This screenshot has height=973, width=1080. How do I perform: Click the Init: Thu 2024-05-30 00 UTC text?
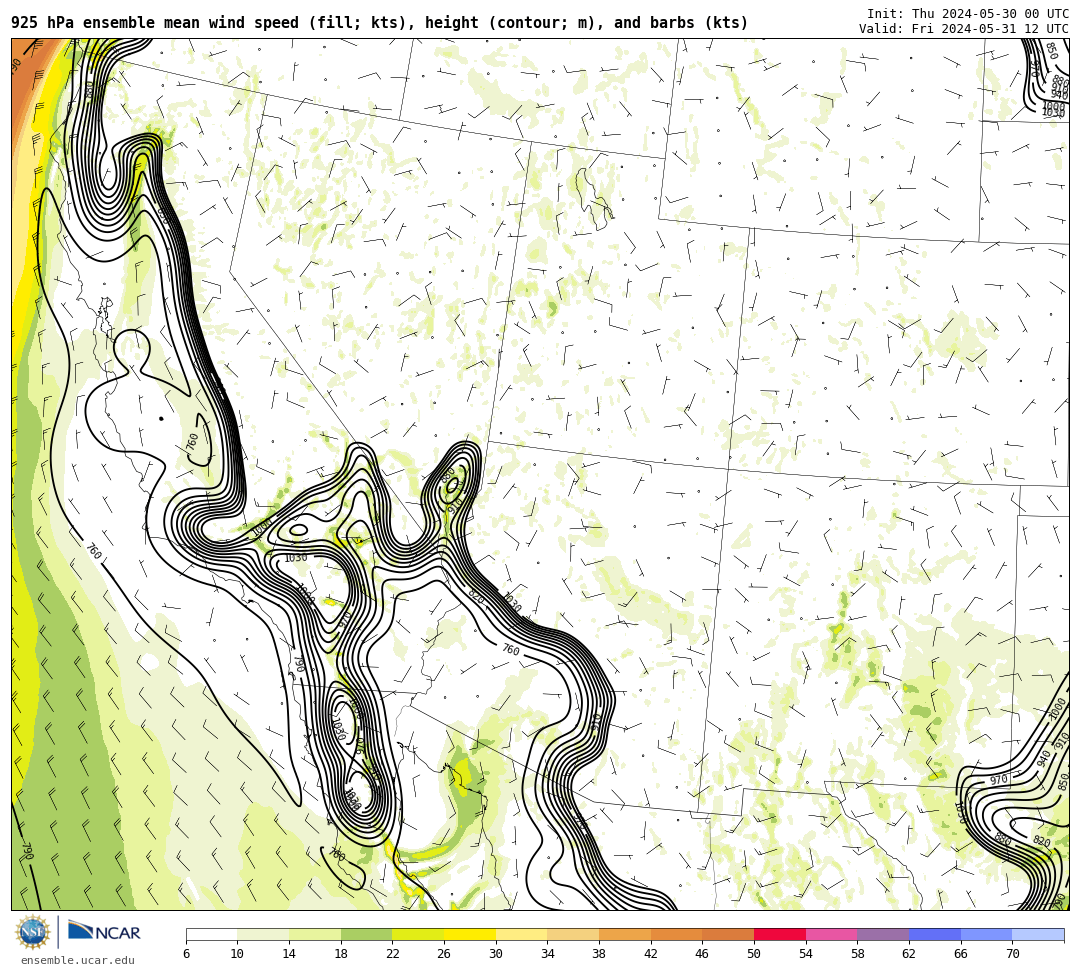(968, 14)
